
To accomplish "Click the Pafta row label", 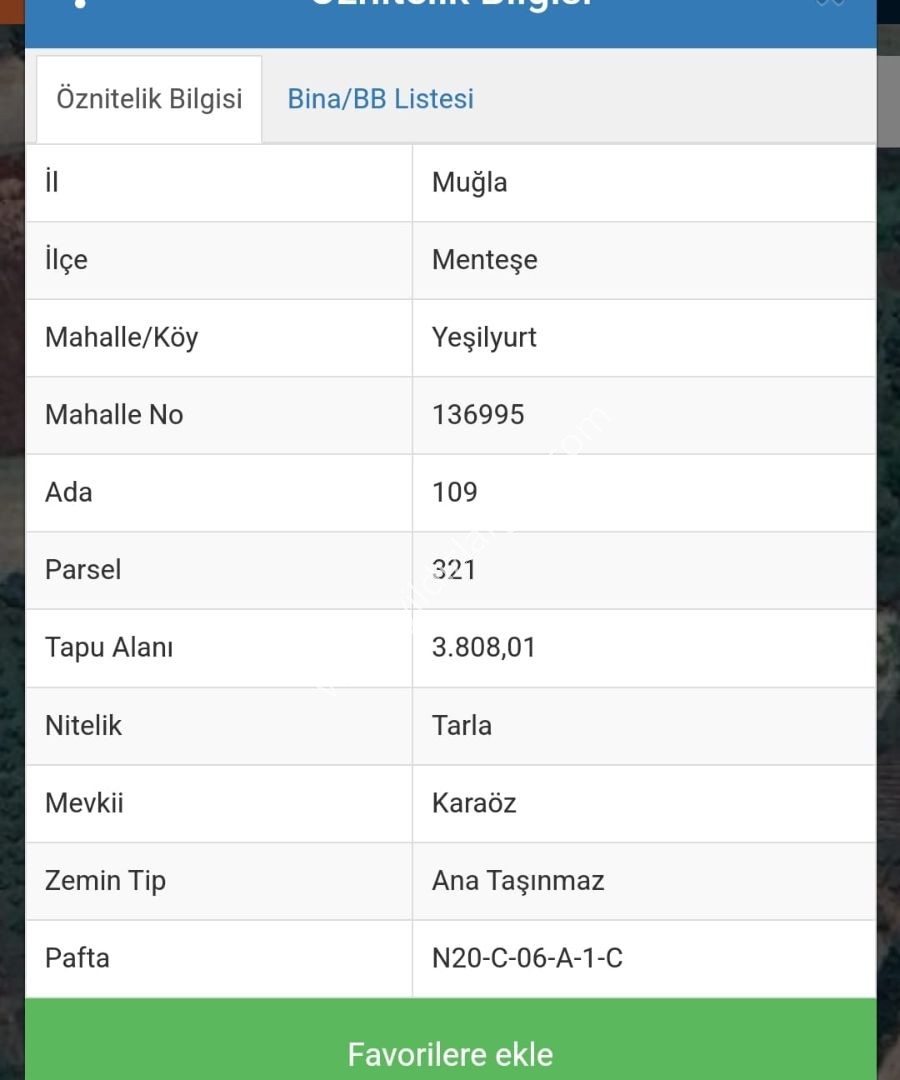I will click(77, 958).
